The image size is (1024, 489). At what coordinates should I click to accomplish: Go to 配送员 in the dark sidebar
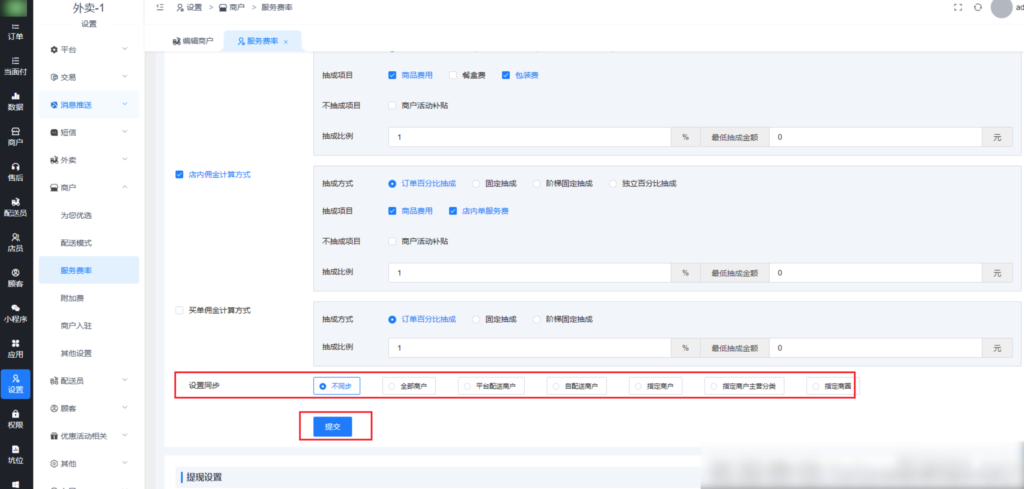tap(15, 207)
